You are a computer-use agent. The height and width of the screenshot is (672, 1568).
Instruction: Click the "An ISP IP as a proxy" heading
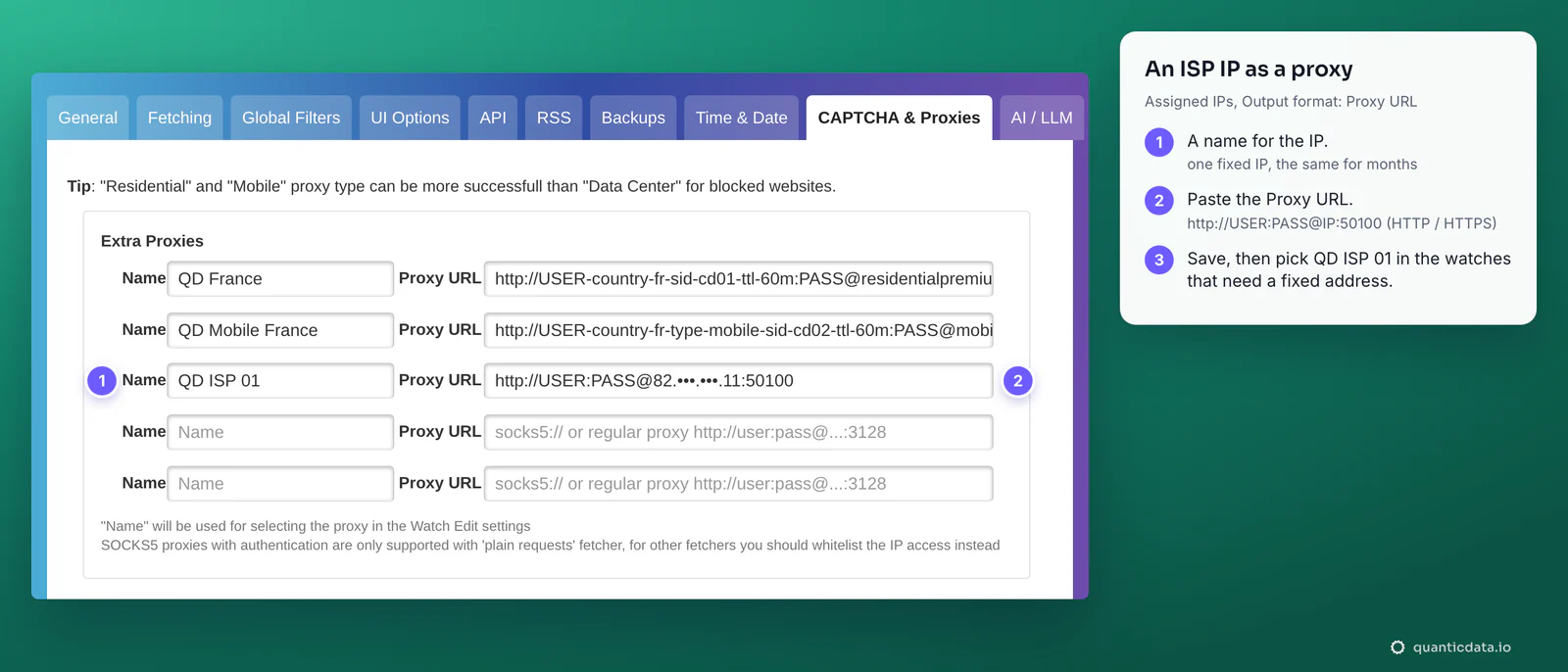click(1249, 69)
